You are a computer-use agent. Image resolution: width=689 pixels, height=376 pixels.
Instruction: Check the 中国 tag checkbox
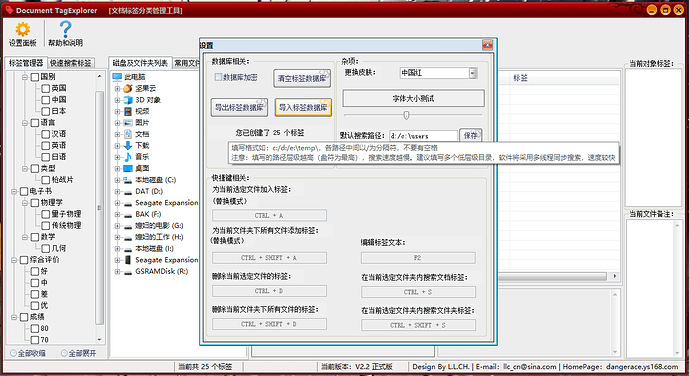(x=46, y=100)
